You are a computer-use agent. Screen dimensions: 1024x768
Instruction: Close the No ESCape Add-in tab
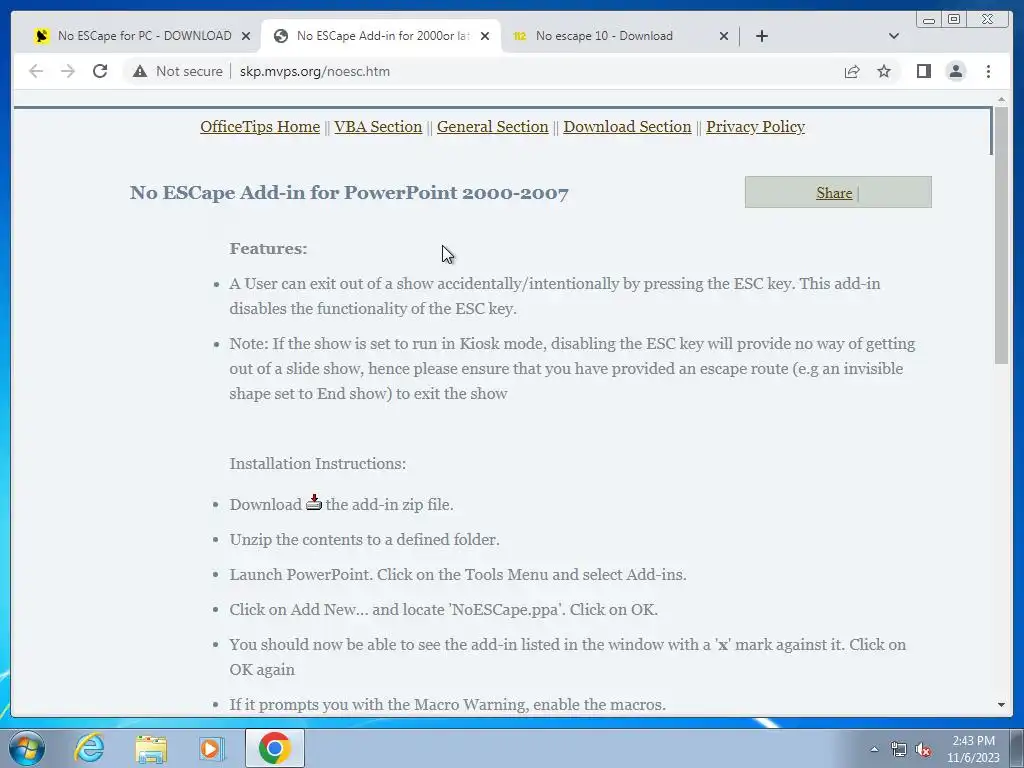[485, 36]
